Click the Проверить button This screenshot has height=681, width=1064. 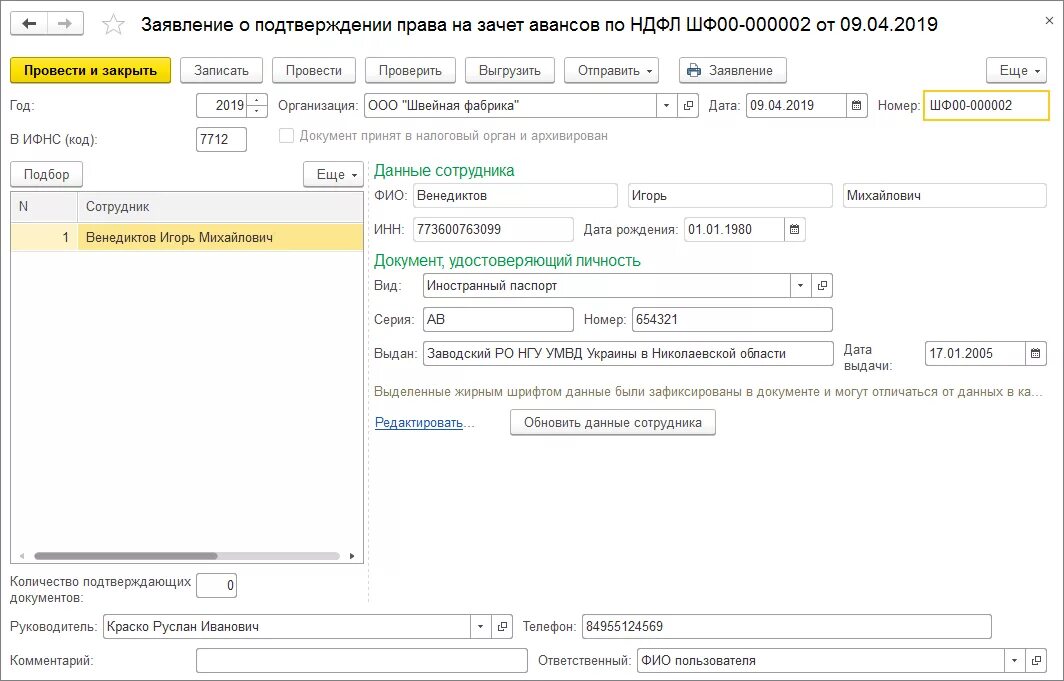point(410,71)
